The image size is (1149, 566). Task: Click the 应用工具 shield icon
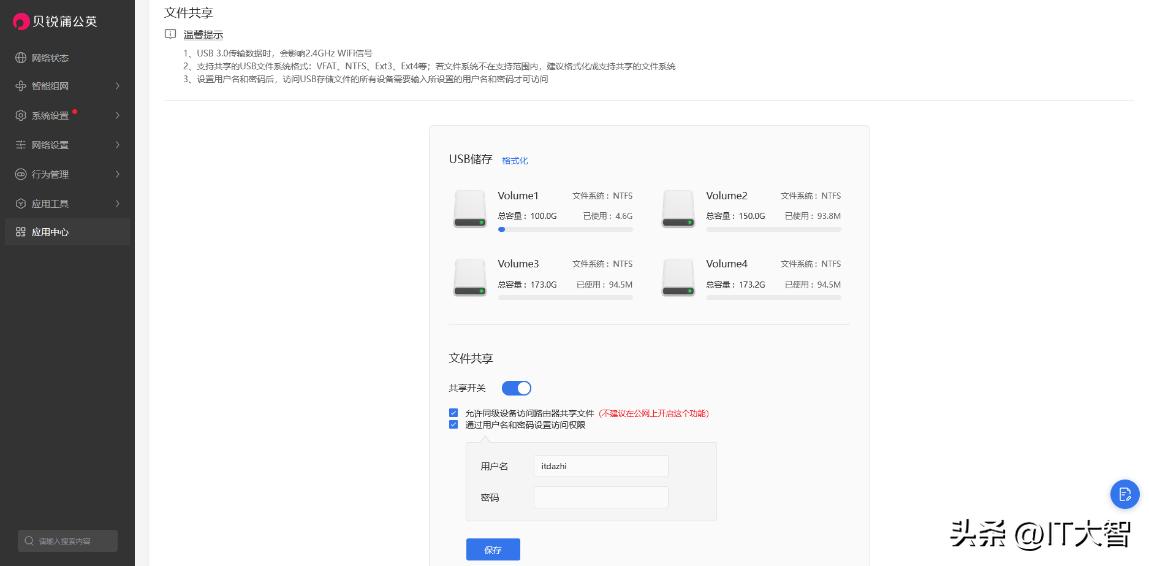click(x=21, y=204)
